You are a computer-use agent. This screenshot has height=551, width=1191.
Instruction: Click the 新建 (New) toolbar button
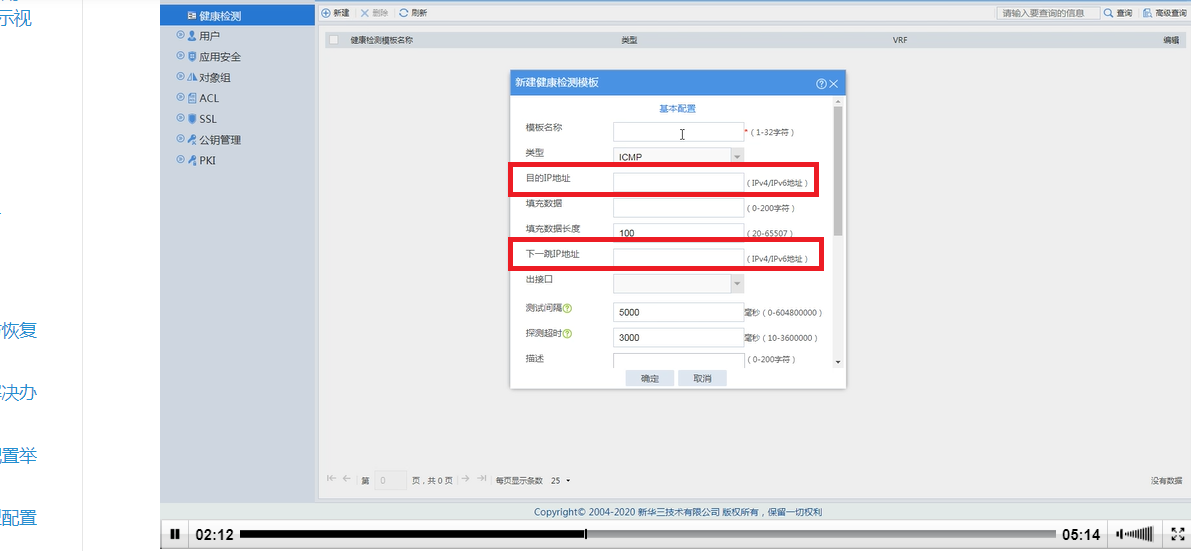tap(336, 13)
